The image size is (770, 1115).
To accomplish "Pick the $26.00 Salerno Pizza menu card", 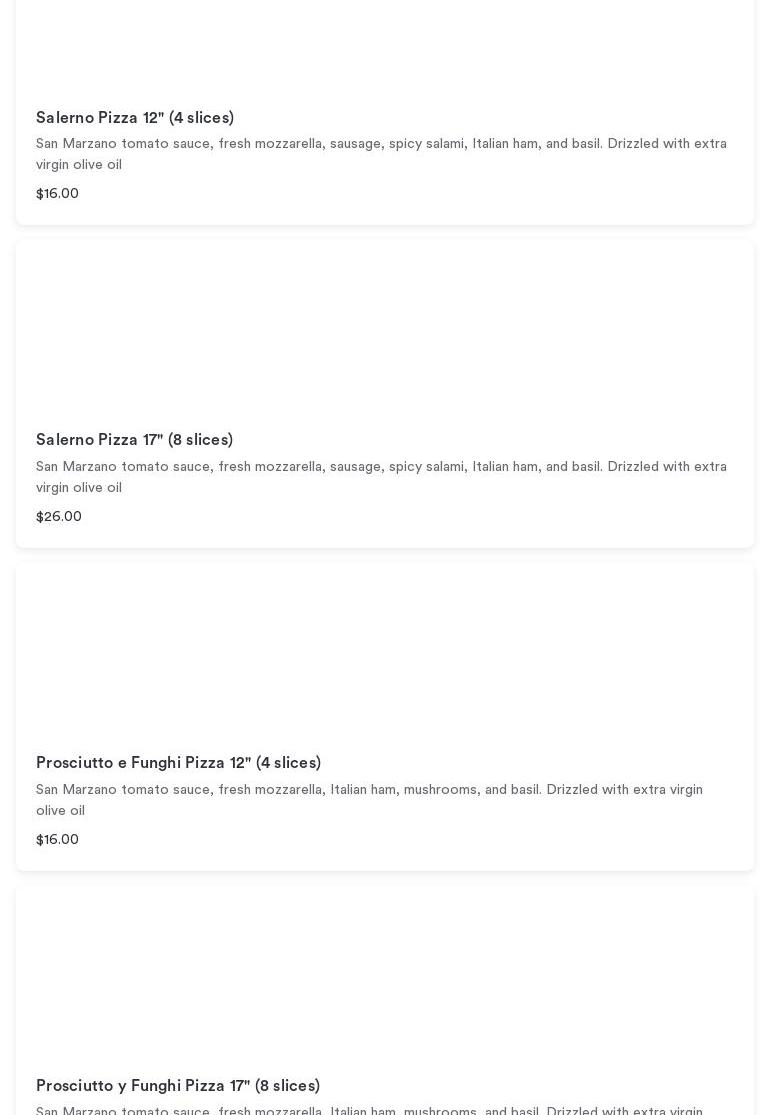I will point(500,517).
